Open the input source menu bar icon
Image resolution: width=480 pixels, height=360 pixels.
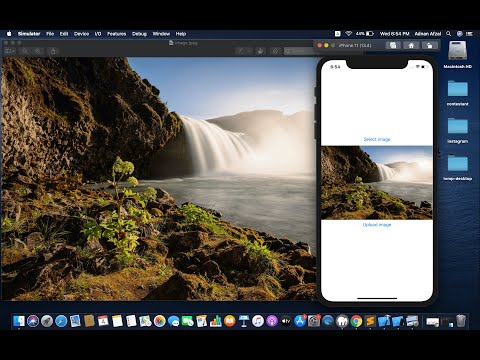pos(338,34)
